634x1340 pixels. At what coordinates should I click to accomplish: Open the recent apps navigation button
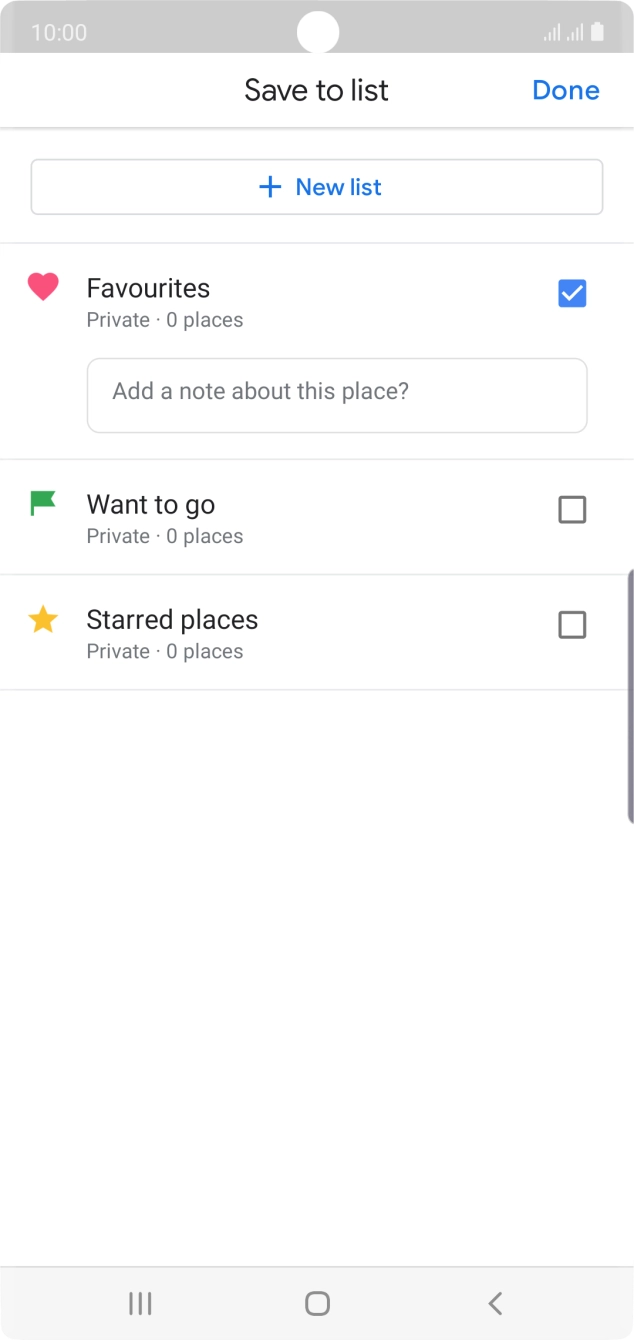coord(140,1303)
